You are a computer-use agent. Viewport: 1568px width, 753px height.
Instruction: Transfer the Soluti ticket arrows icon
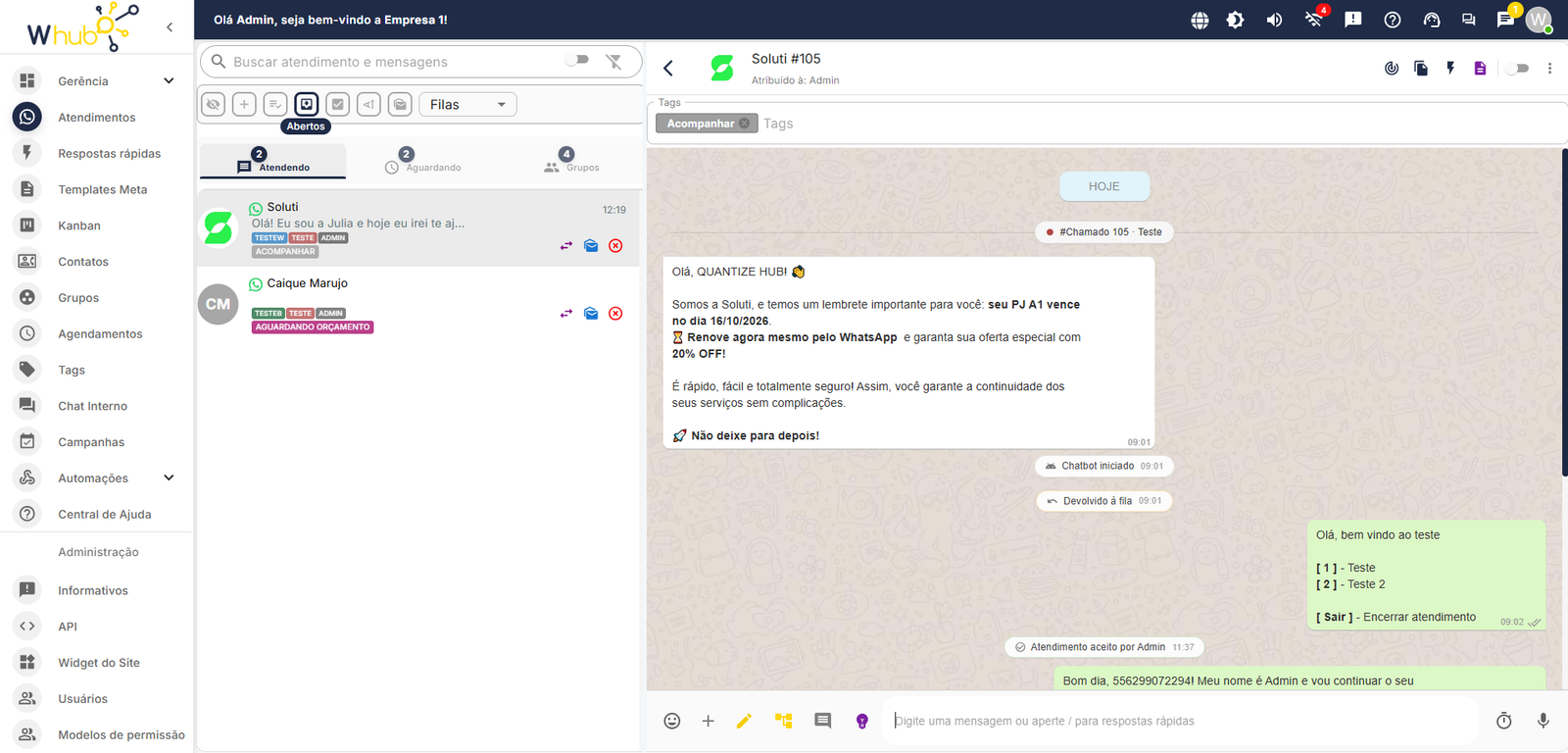pos(565,246)
